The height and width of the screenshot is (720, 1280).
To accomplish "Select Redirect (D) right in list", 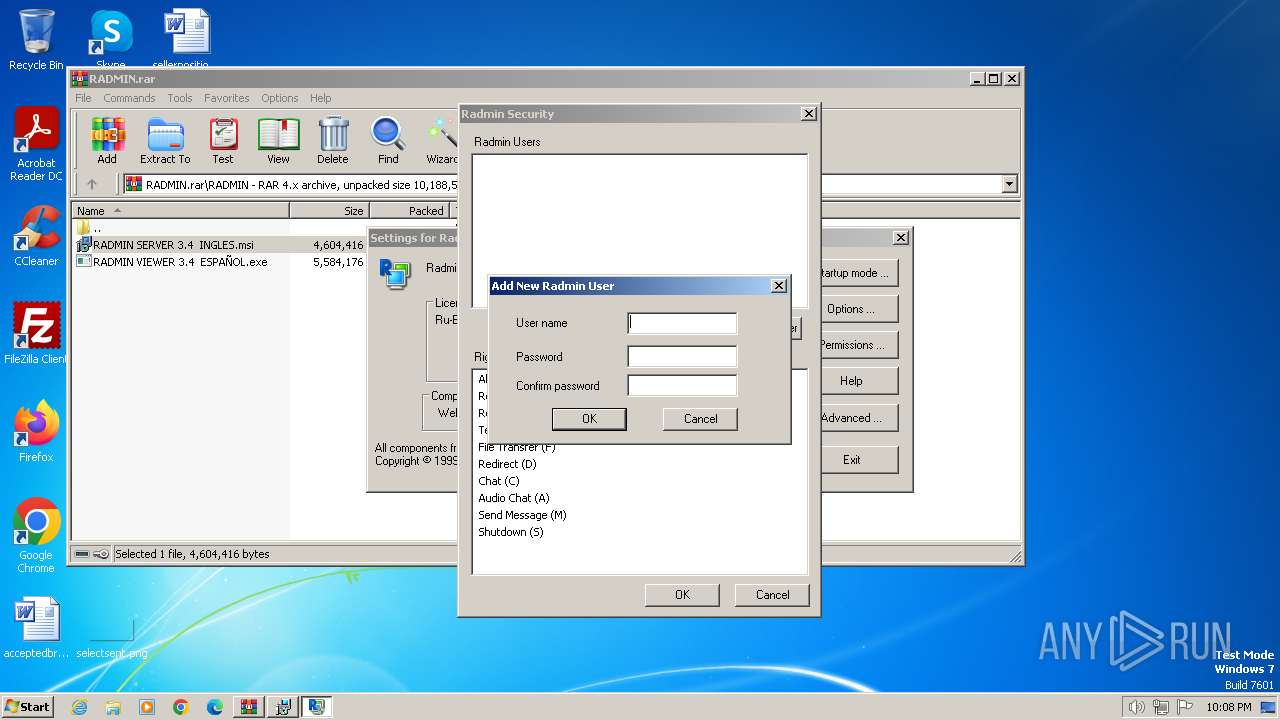I will [507, 464].
